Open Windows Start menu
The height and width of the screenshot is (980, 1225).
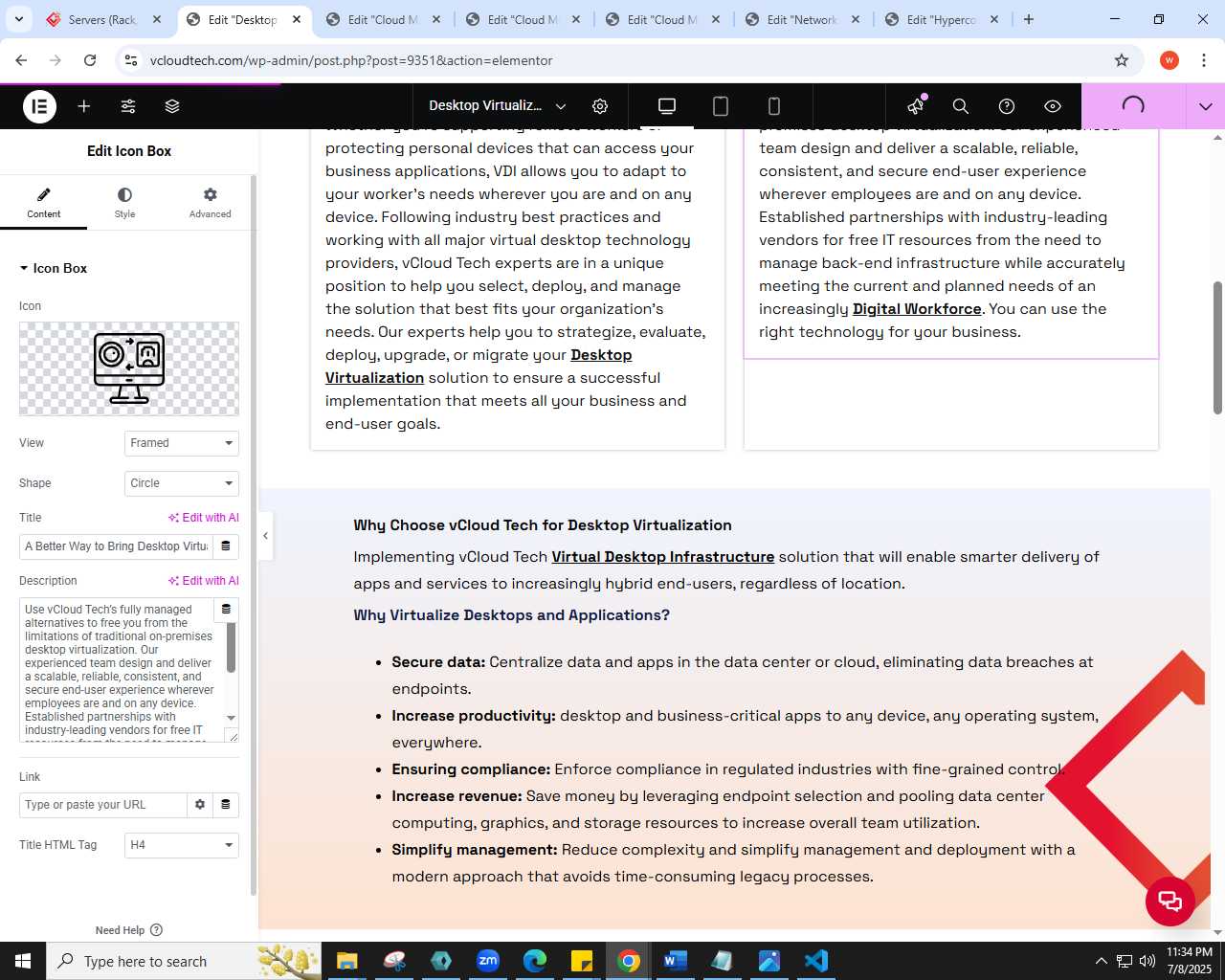23,961
